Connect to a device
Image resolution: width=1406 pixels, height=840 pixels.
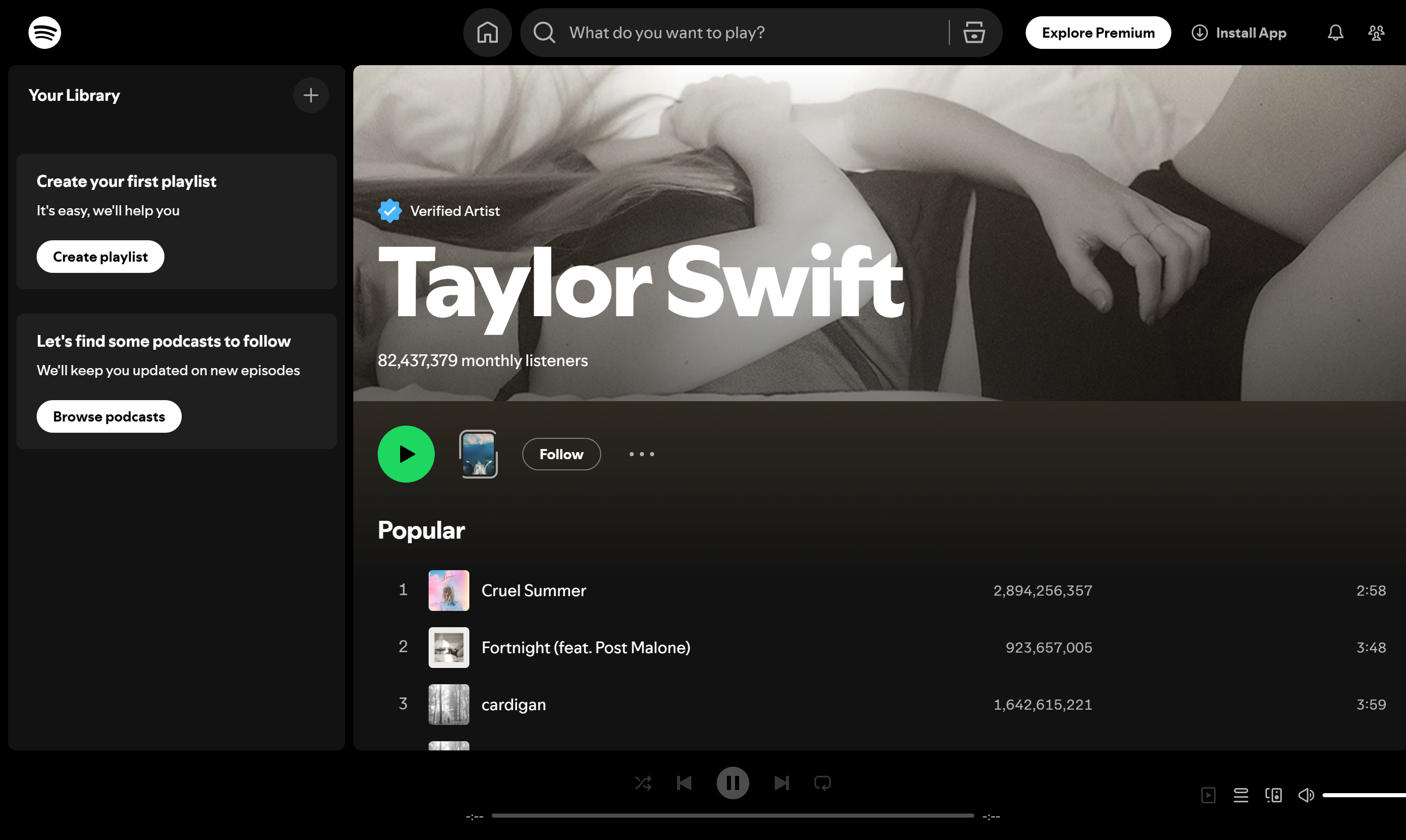click(x=1274, y=795)
